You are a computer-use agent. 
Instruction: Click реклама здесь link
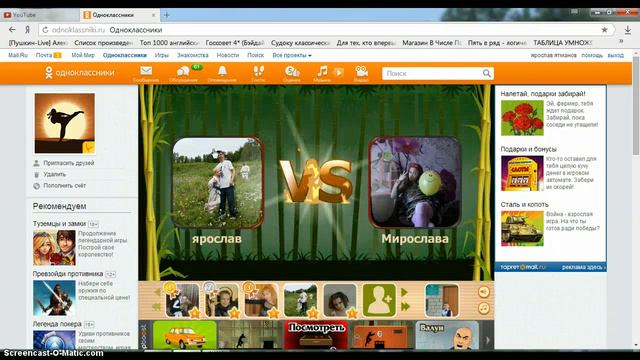point(583,267)
